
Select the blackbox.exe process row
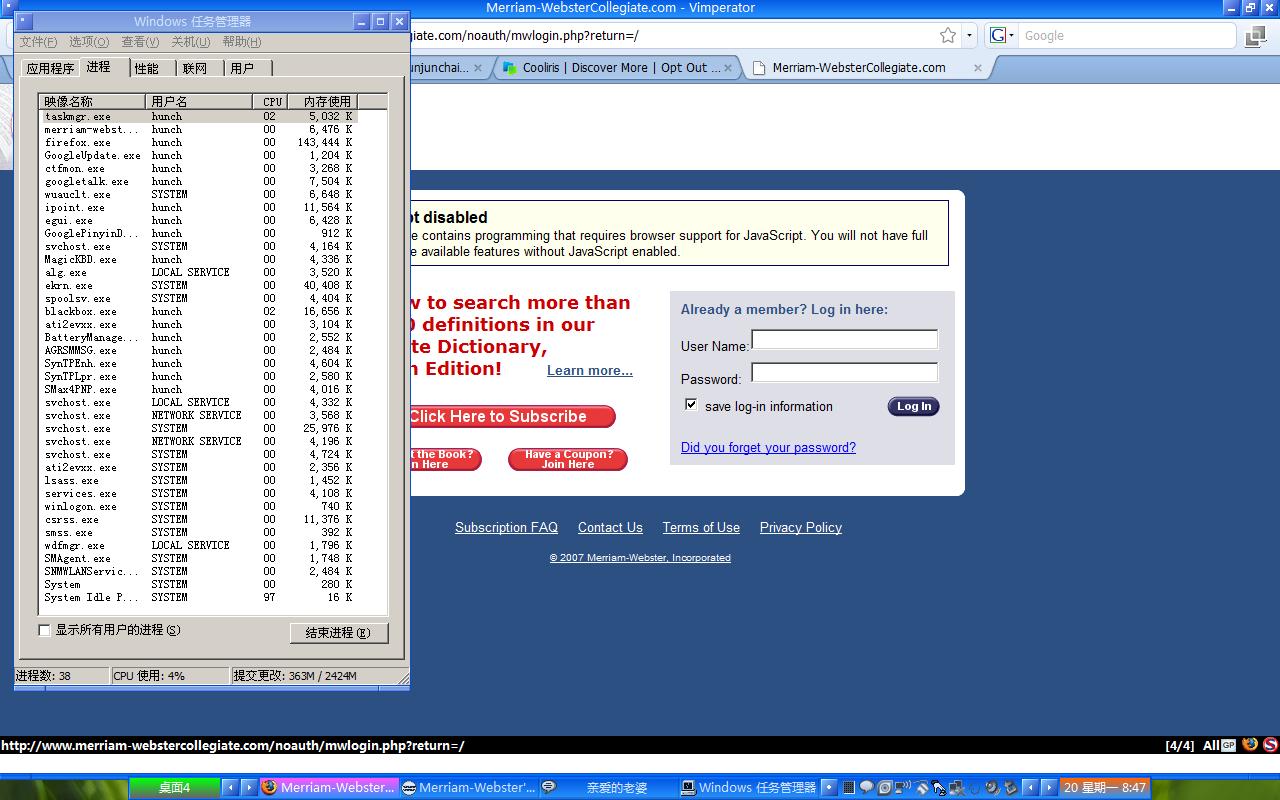tap(199, 312)
